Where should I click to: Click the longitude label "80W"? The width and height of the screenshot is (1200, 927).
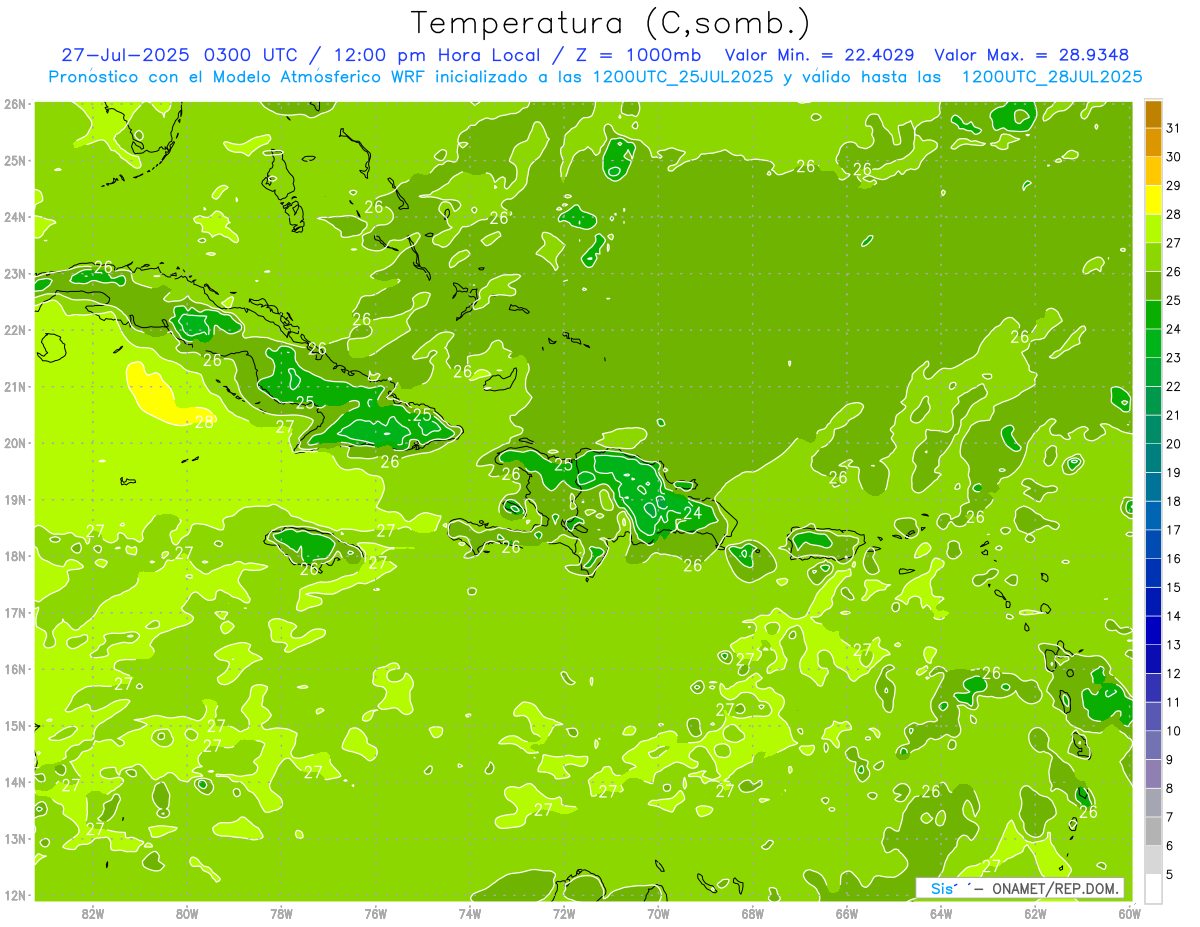pyautogui.click(x=187, y=913)
